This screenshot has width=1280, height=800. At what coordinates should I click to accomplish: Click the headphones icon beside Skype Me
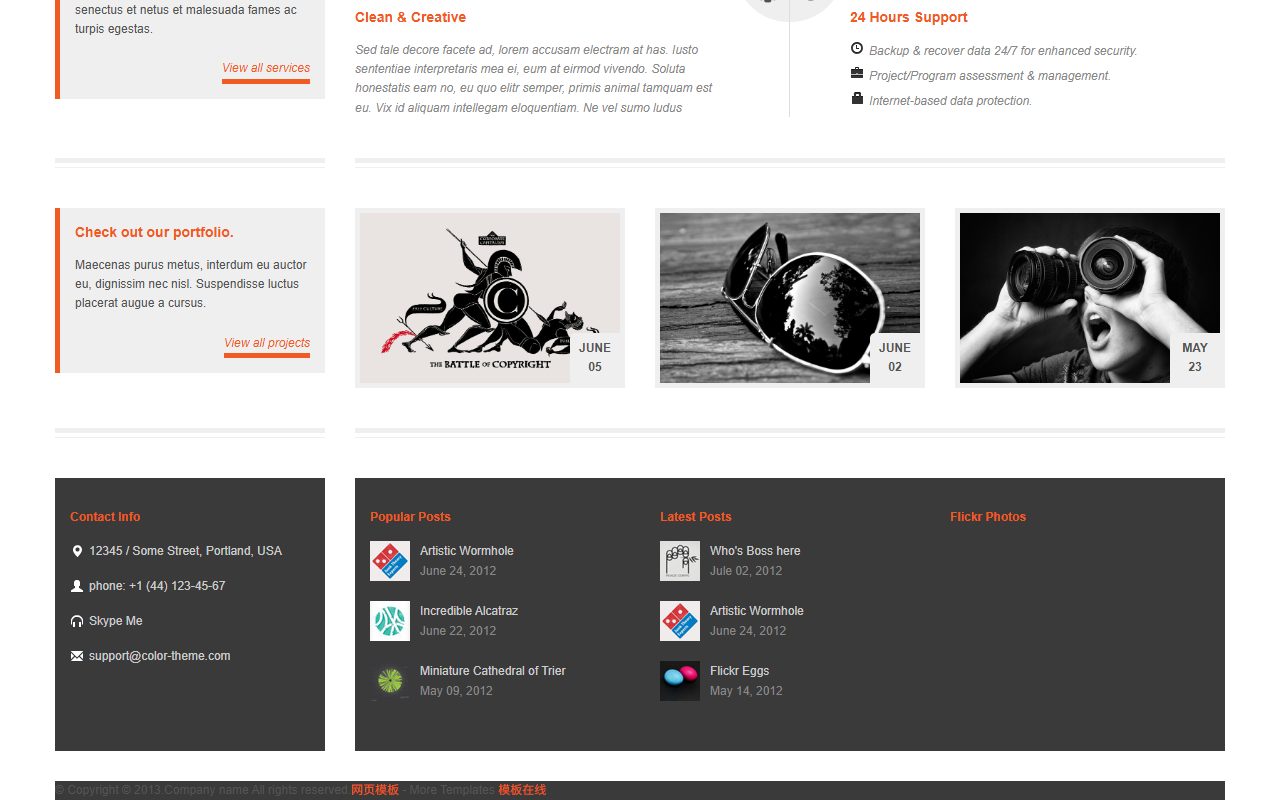pyautogui.click(x=77, y=621)
